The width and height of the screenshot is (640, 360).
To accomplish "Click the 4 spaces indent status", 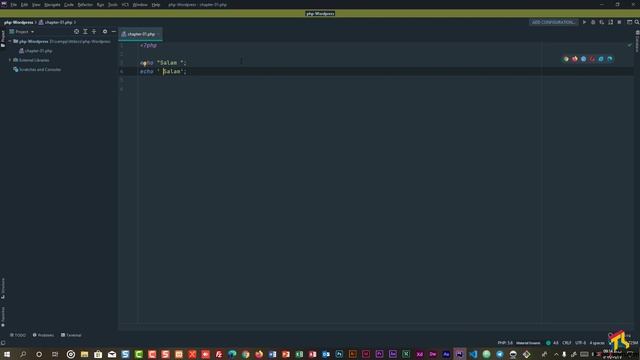I will (x=596, y=343).
